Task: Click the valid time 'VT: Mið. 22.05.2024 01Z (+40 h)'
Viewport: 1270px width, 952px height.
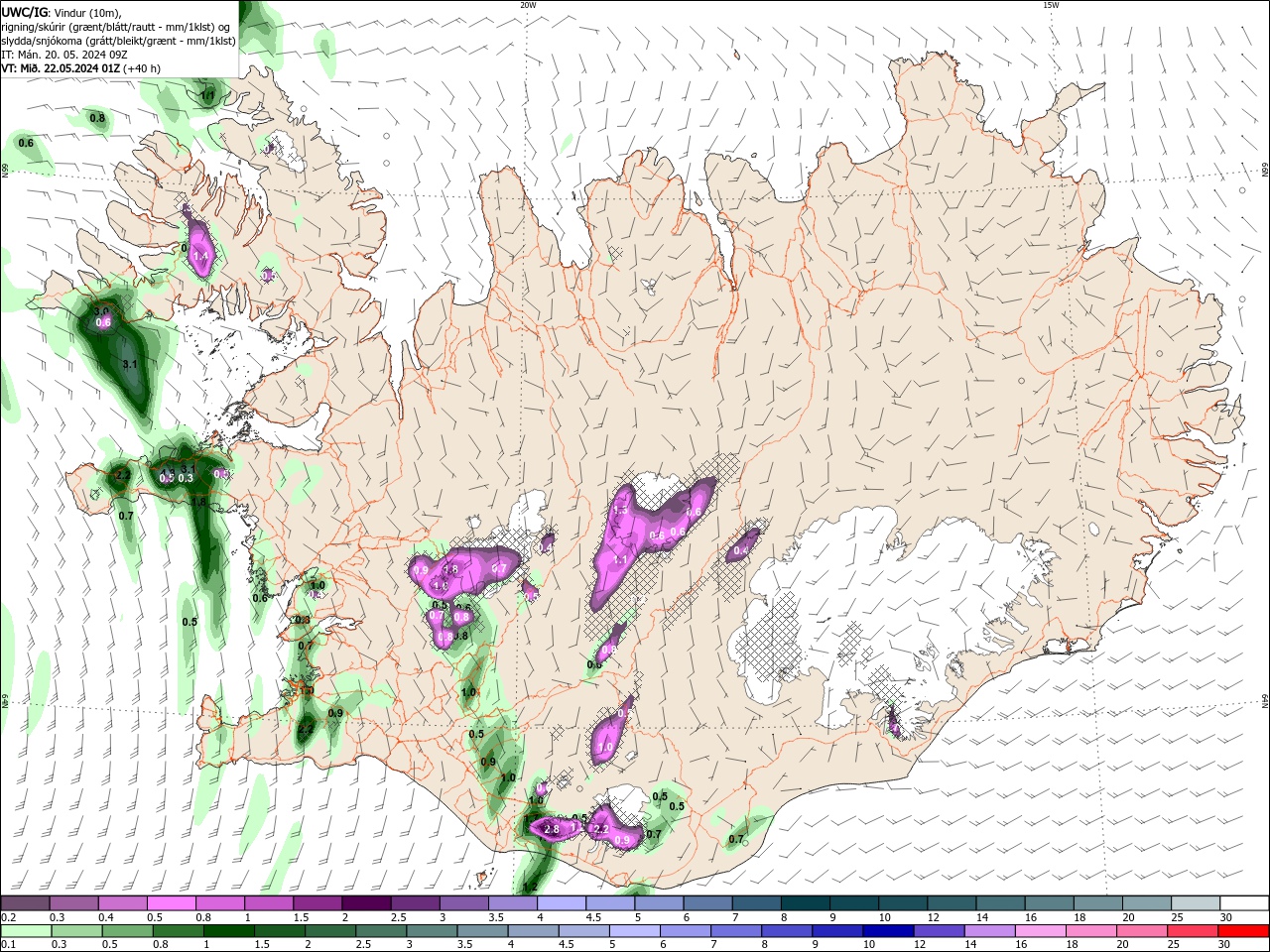Action: pos(80,68)
